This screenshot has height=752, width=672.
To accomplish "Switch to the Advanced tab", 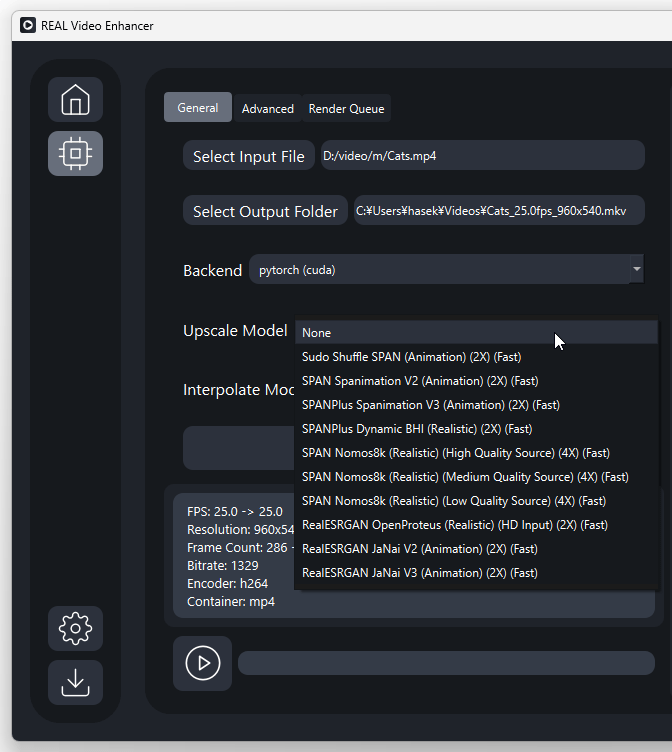I will pyautogui.click(x=268, y=109).
